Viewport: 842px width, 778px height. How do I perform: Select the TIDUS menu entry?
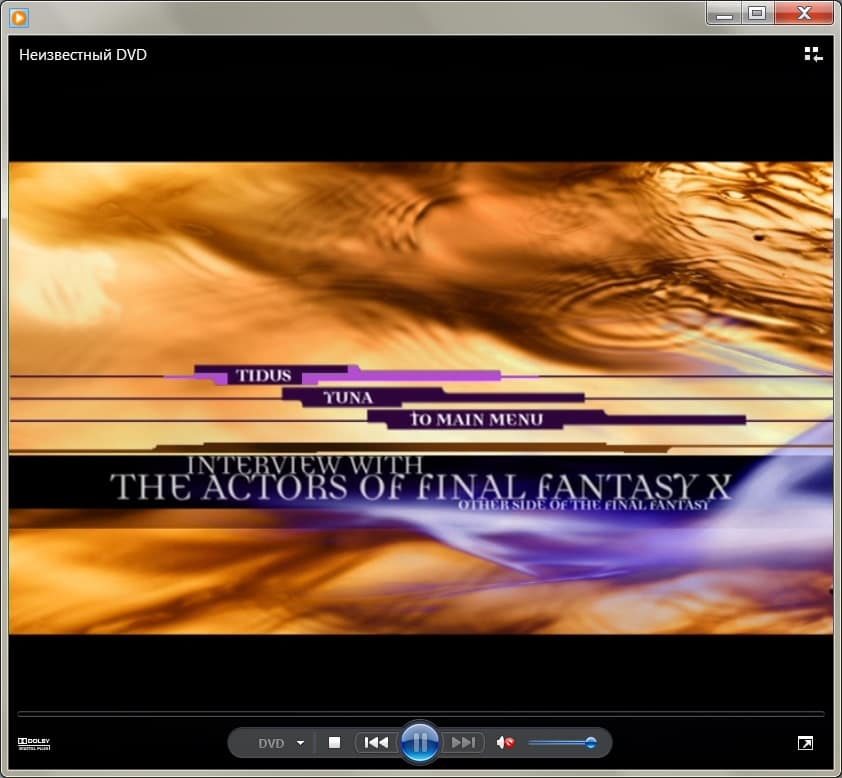click(x=263, y=375)
